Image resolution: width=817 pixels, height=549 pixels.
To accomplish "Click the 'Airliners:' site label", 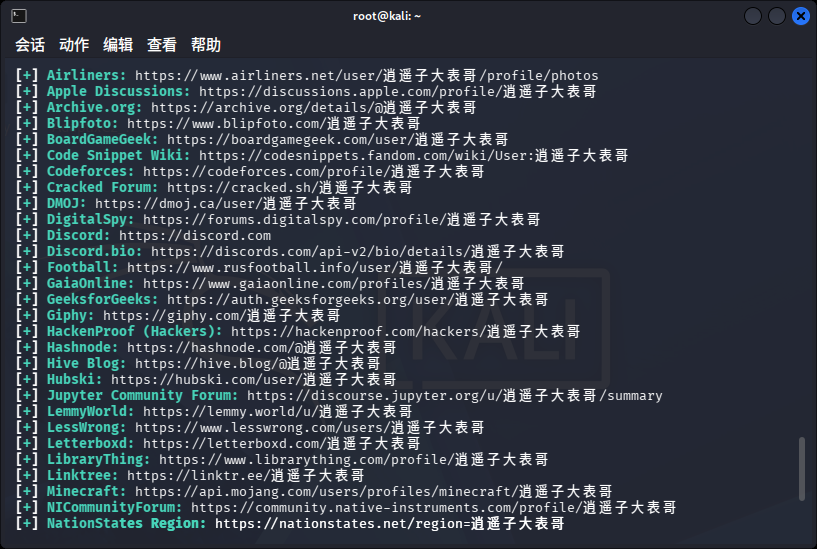I will click(86, 76).
